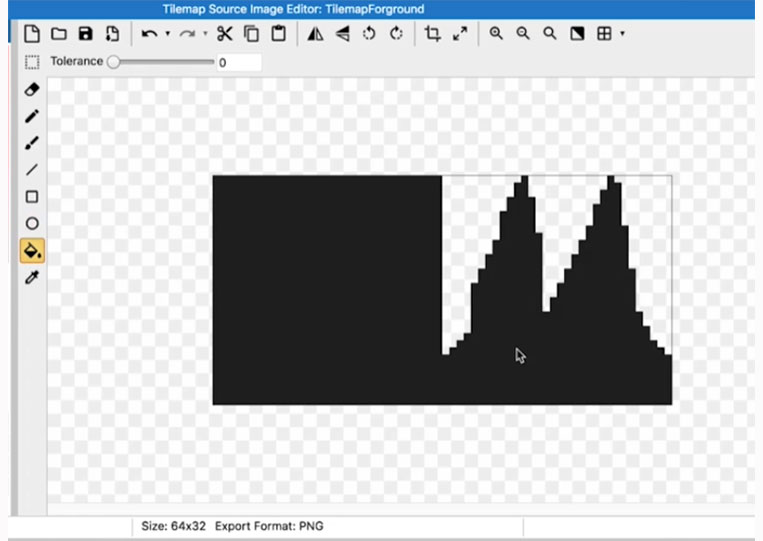Select the Pencil tool

[x=32, y=116]
